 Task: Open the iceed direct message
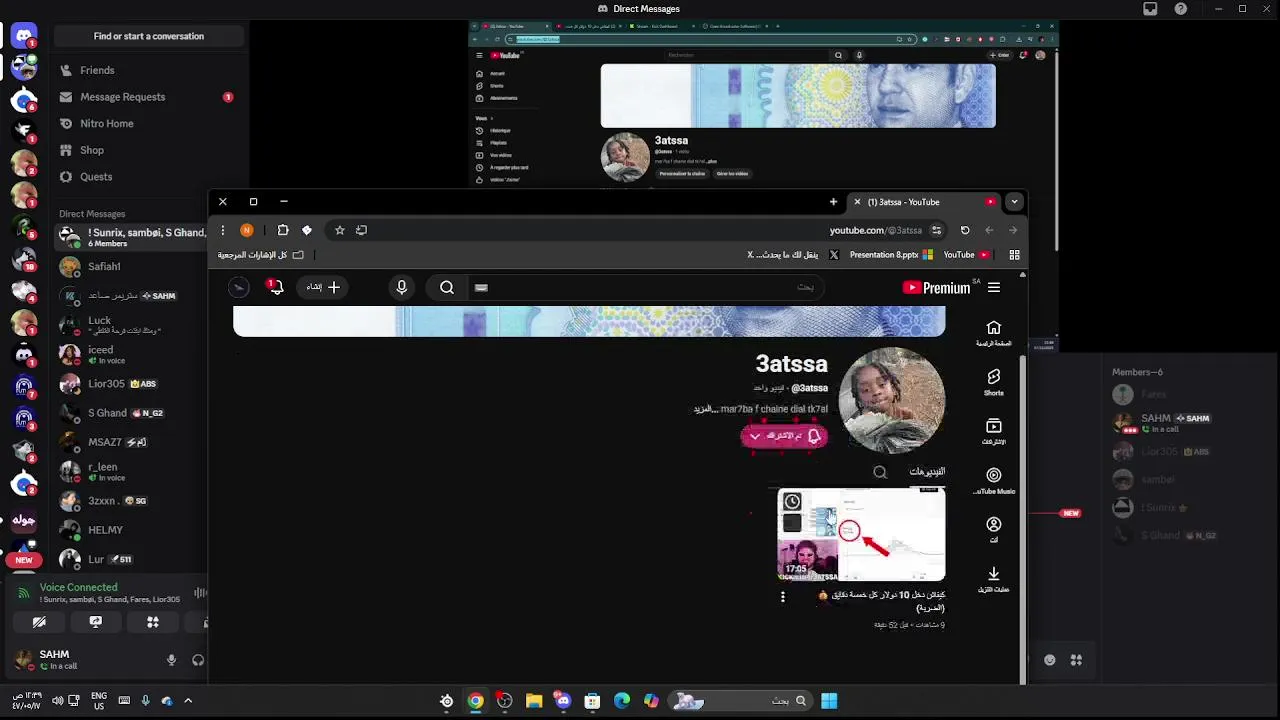130,355
